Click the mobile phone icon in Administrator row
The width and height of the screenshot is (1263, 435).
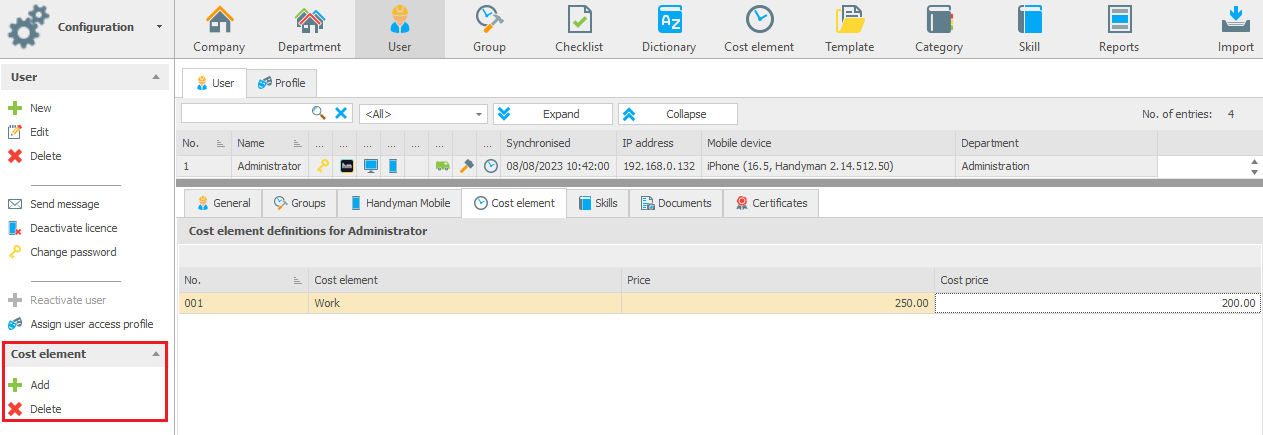[x=393, y=166]
